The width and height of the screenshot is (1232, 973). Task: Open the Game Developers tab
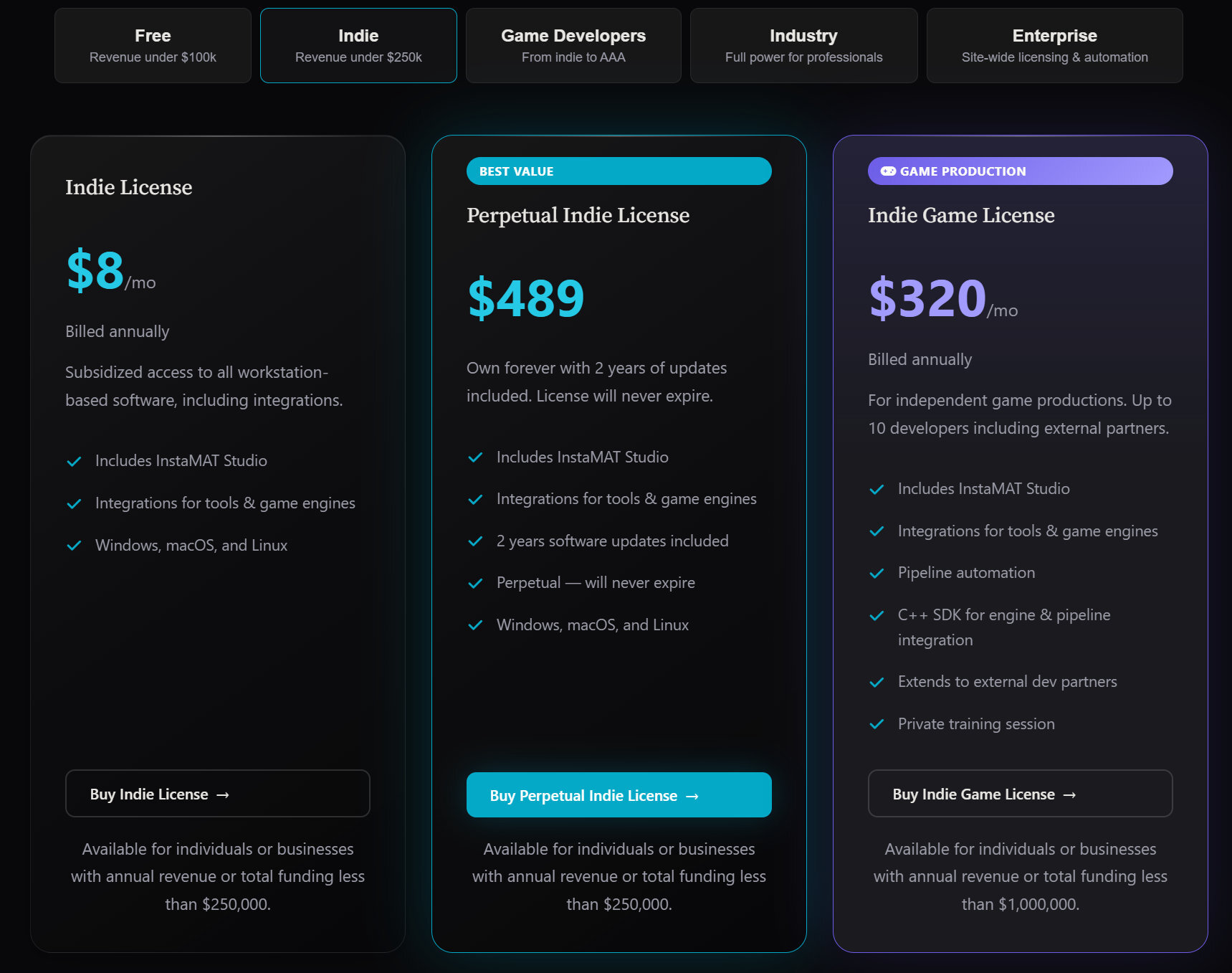coord(573,46)
